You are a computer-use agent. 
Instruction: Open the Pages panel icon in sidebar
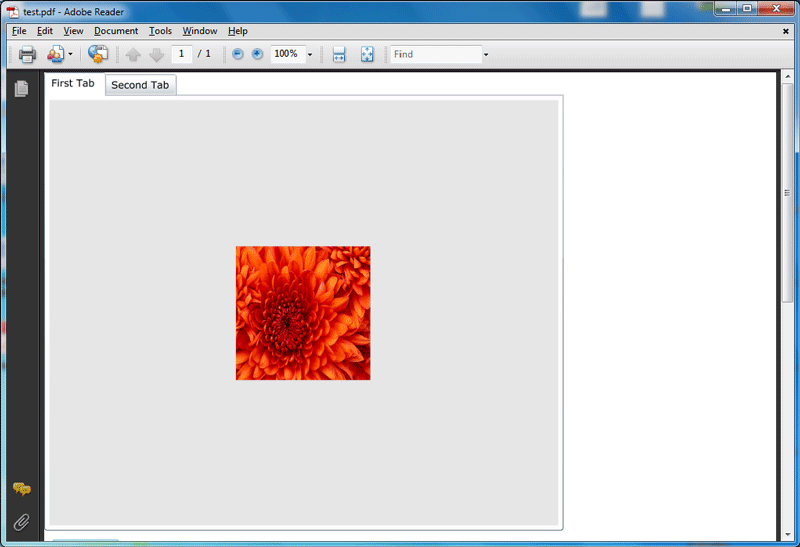pos(21,89)
